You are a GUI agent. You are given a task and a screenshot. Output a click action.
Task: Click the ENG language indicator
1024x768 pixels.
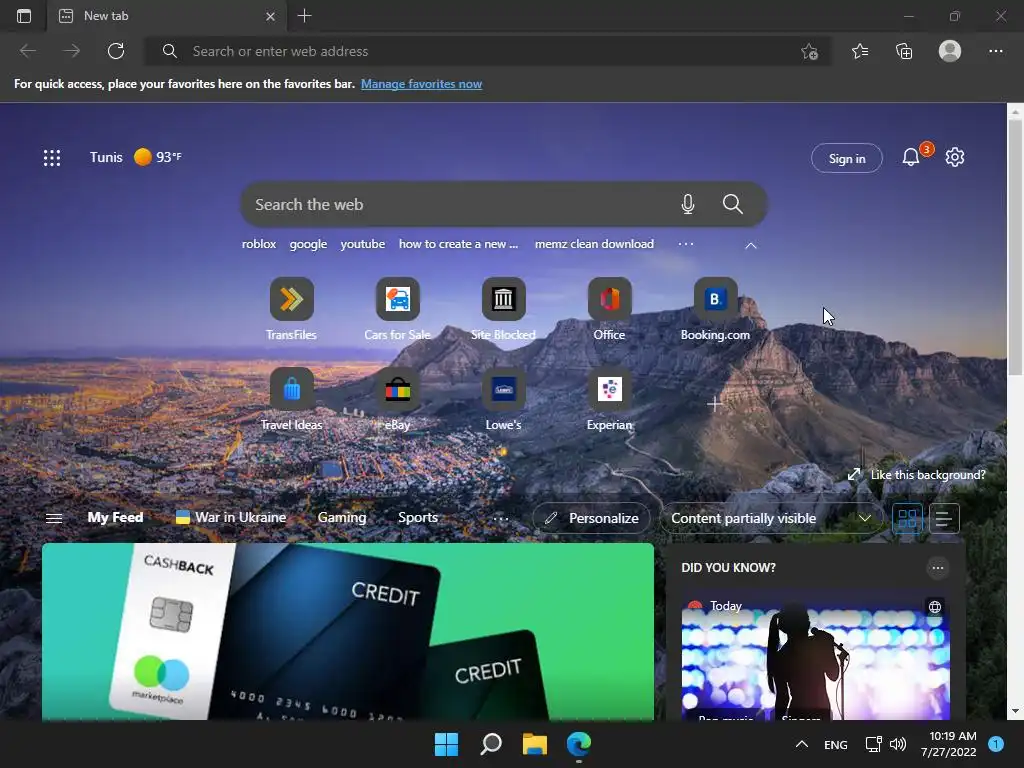coord(836,744)
